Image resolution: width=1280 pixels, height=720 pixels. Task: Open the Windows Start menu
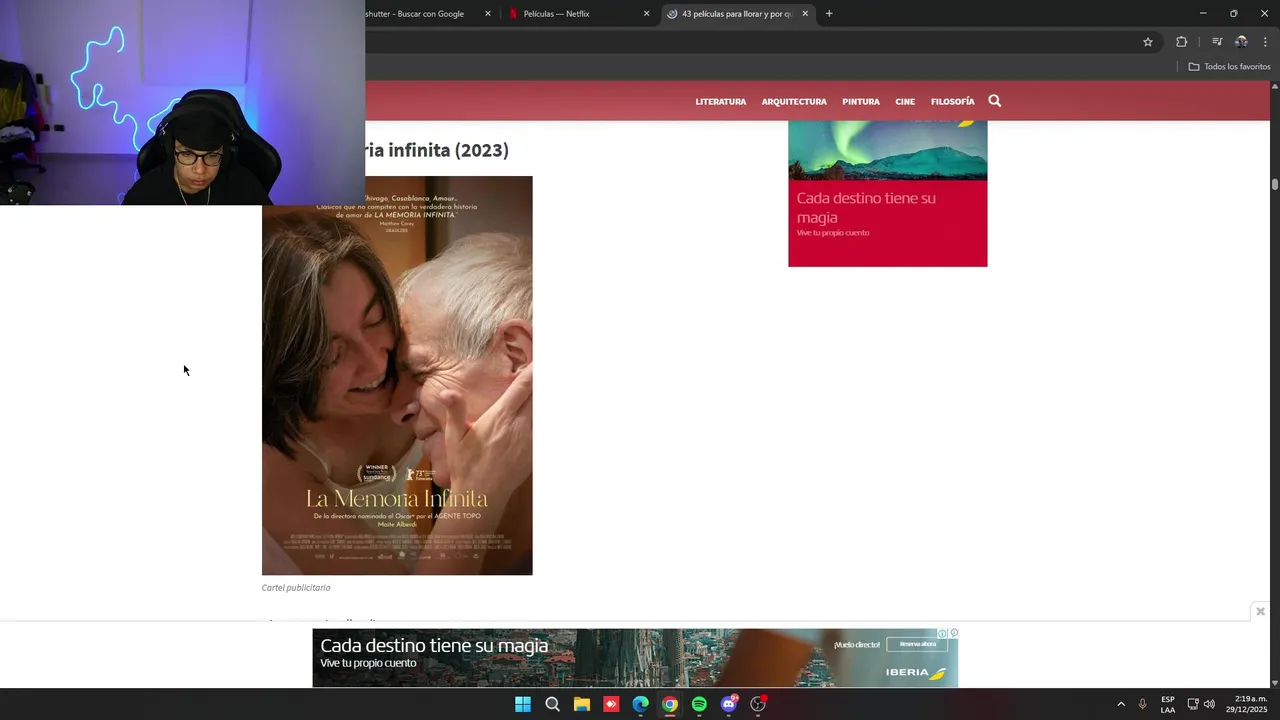click(x=523, y=704)
